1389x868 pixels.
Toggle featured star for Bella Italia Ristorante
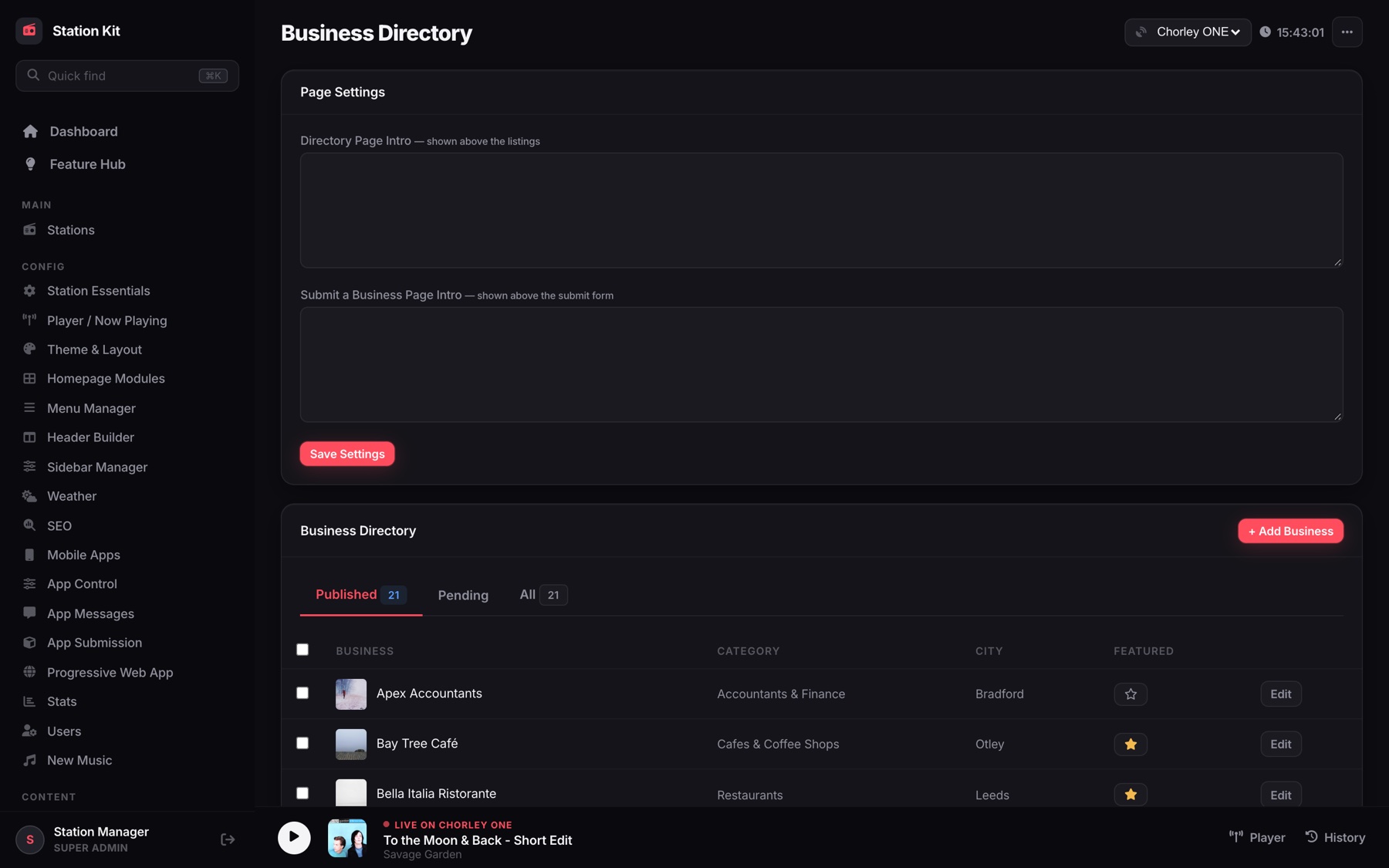[1130, 795]
